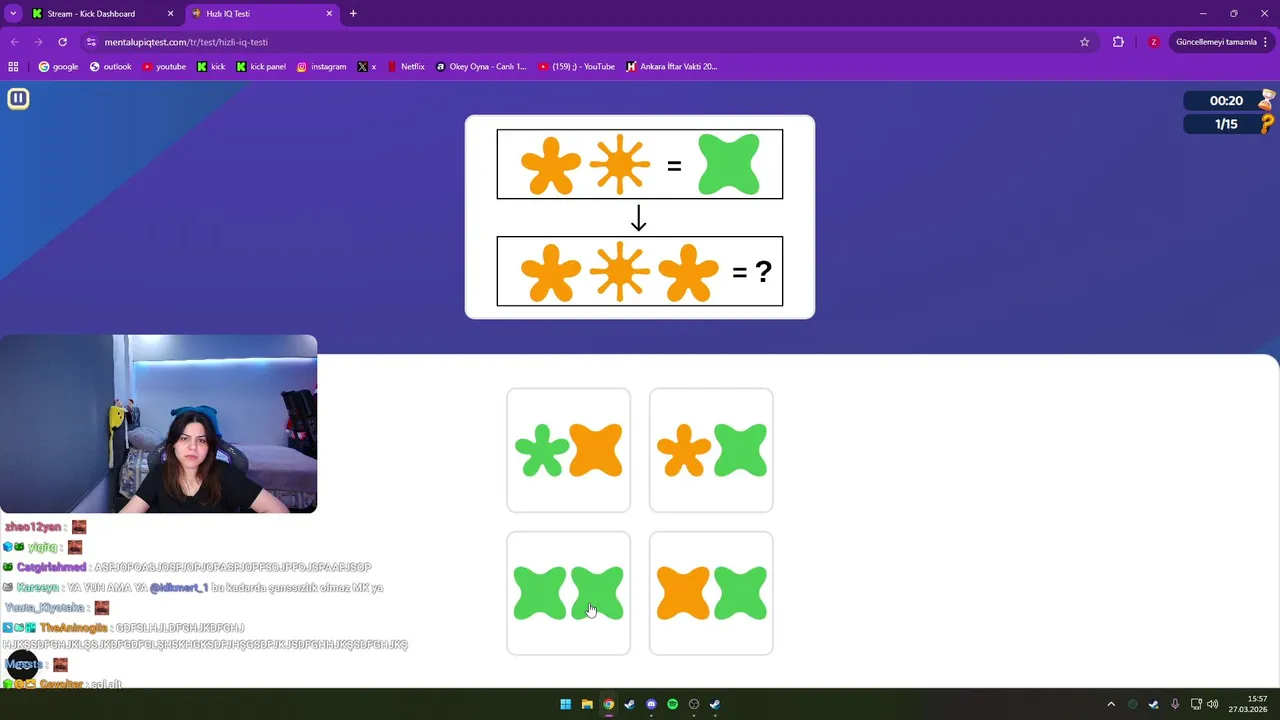This screenshot has height=720, width=1280.
Task: Click the microphone icon in system tray
Action: click(x=1175, y=704)
